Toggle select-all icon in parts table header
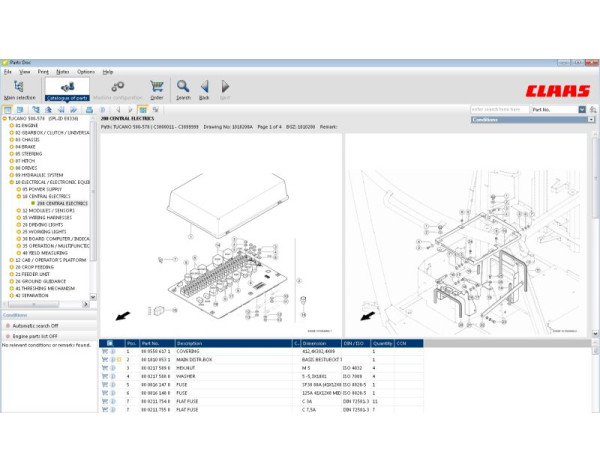This screenshot has height=473, width=600. pyautogui.click(x=109, y=343)
